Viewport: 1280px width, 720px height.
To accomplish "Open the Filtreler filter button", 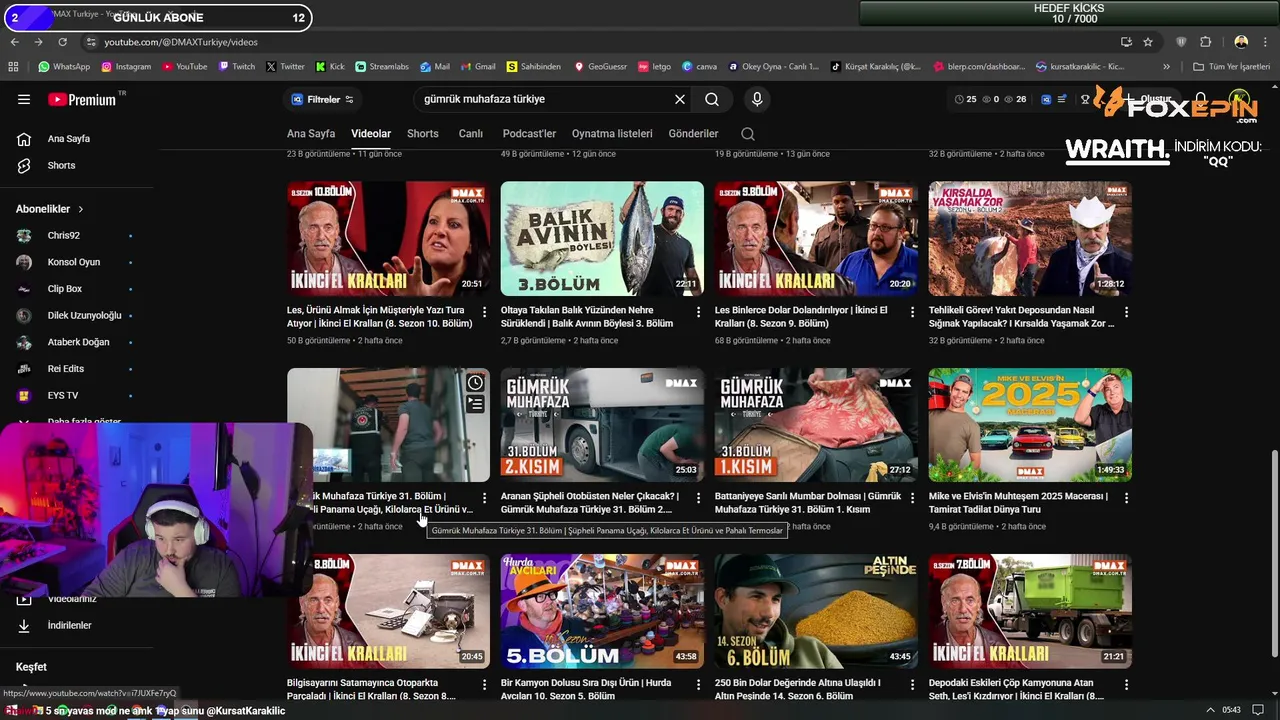I will click(322, 99).
